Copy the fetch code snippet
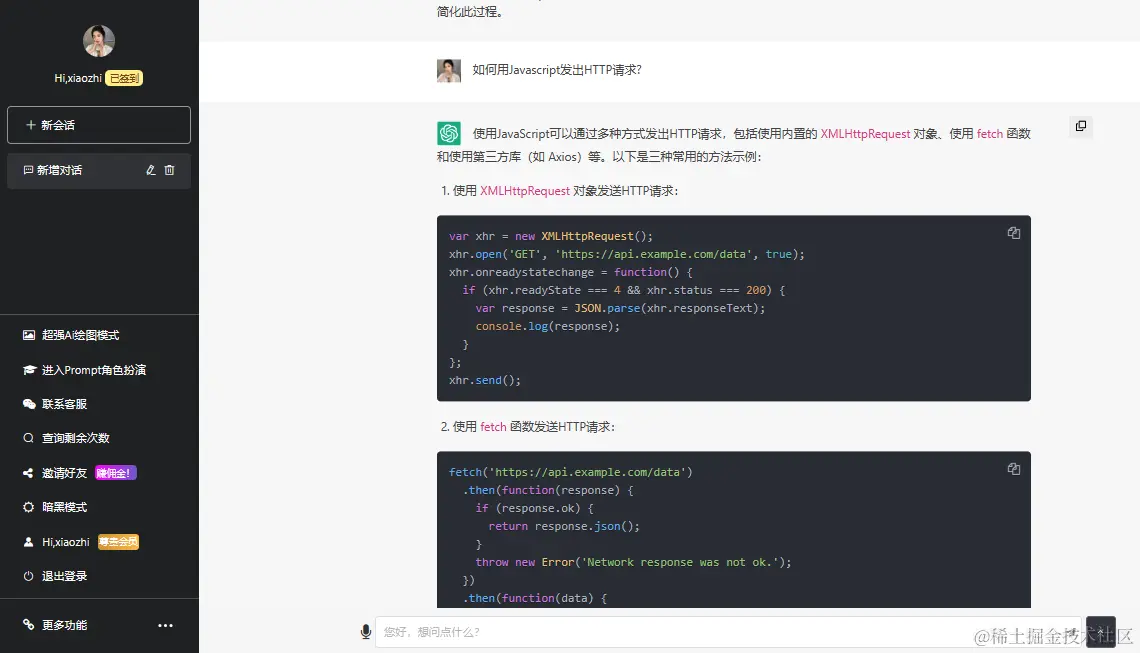The height and width of the screenshot is (653, 1140). [1013, 468]
